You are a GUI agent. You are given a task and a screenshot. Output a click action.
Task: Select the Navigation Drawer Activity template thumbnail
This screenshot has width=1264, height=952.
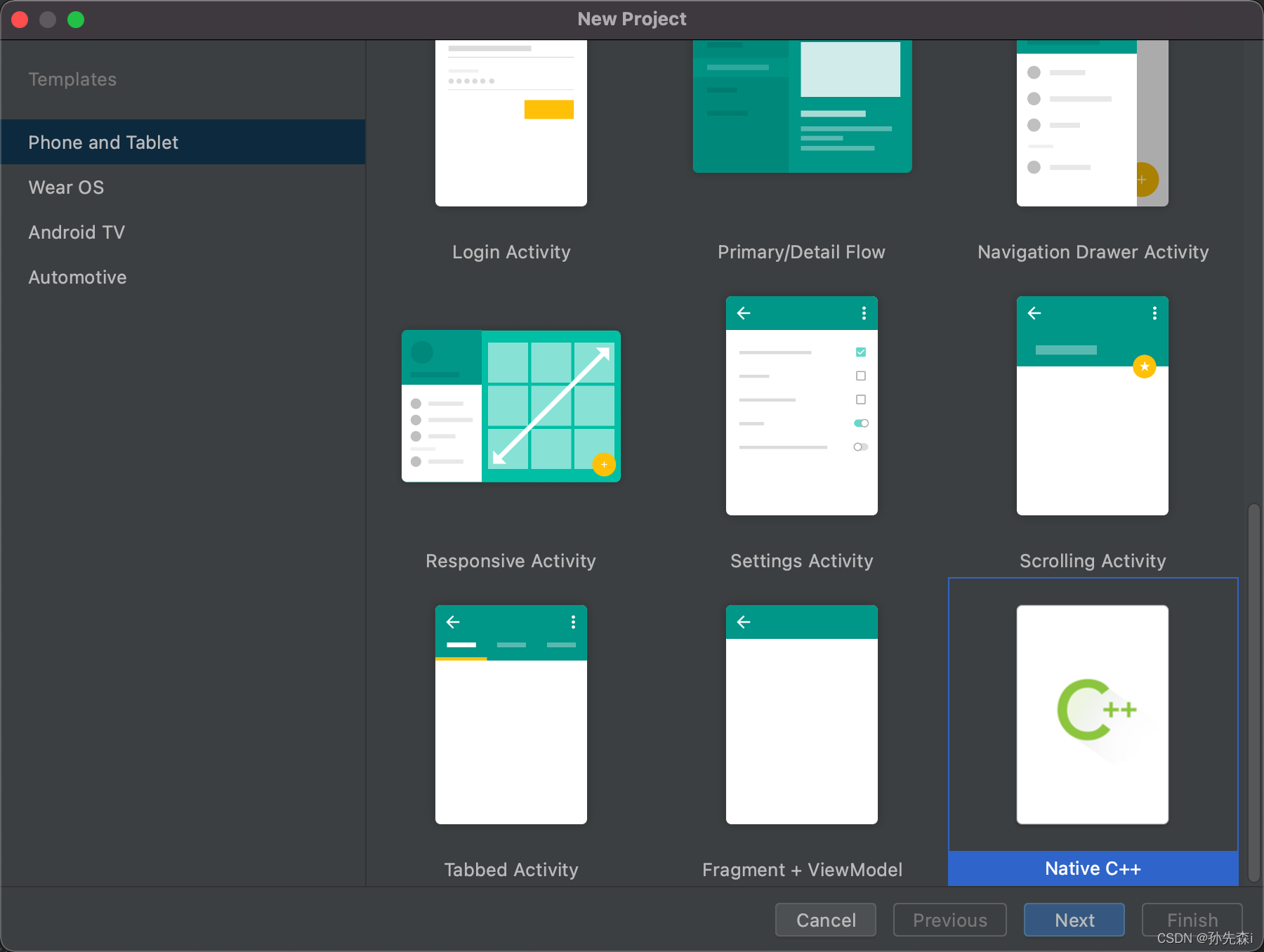click(1093, 123)
